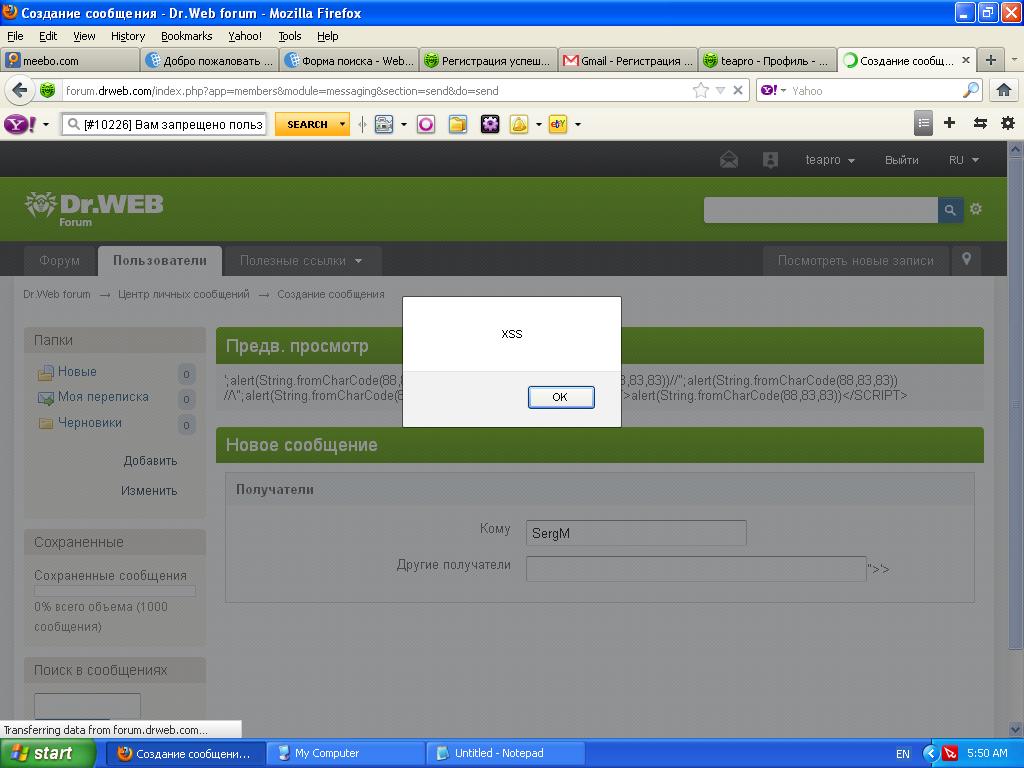Click the Windows start button

coord(47,753)
